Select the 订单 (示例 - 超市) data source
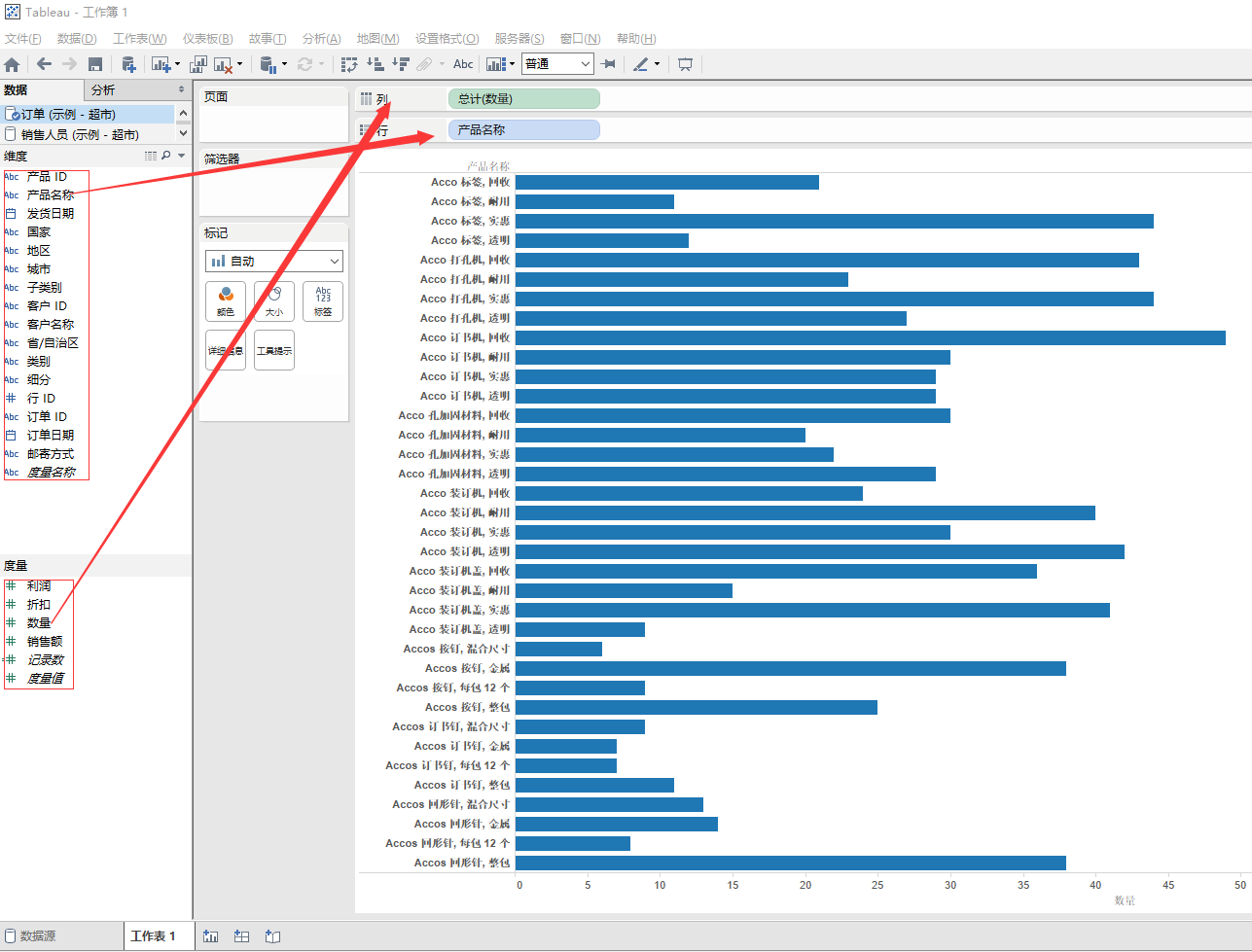 click(89, 114)
